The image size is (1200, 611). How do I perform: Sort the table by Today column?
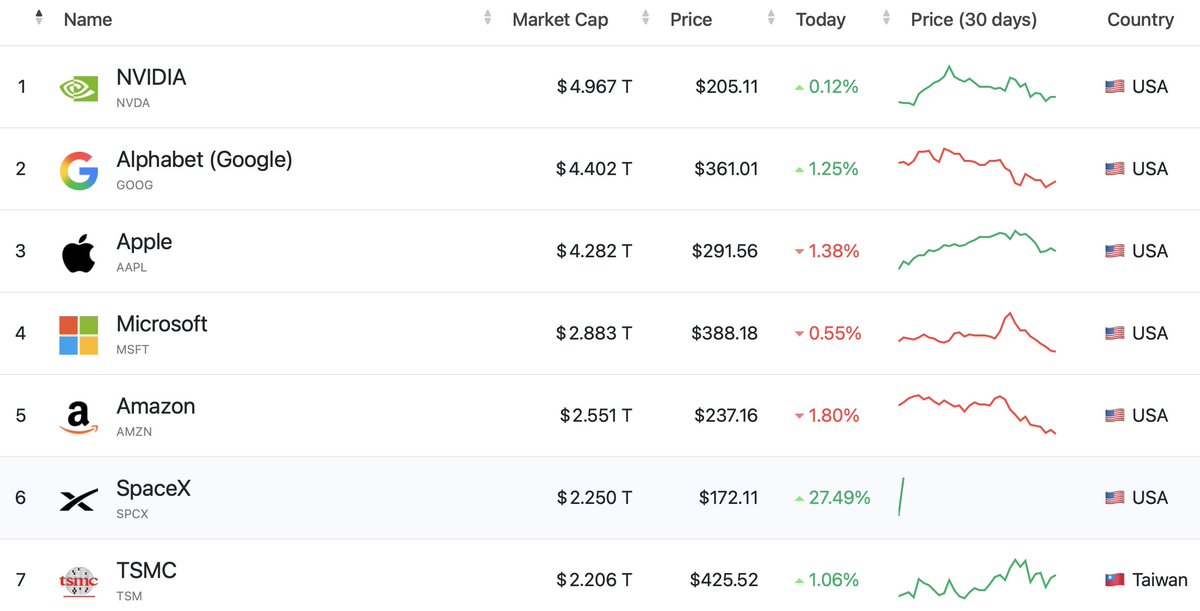point(820,19)
